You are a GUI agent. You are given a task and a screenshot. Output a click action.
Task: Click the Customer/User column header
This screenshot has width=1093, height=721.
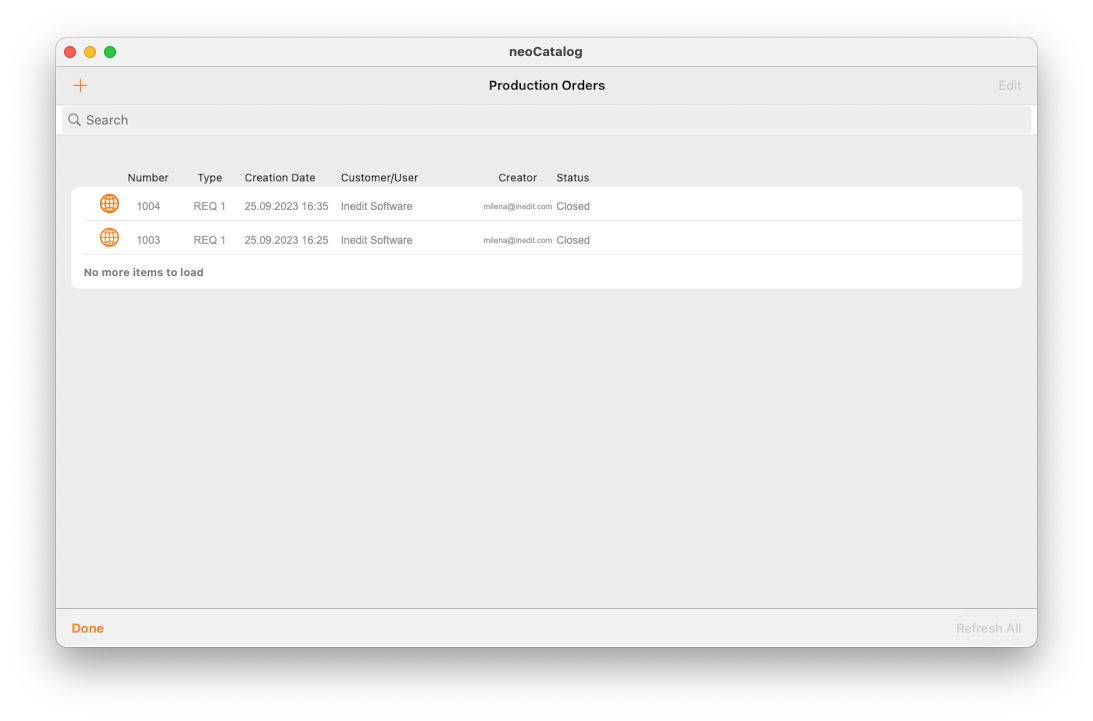(379, 178)
